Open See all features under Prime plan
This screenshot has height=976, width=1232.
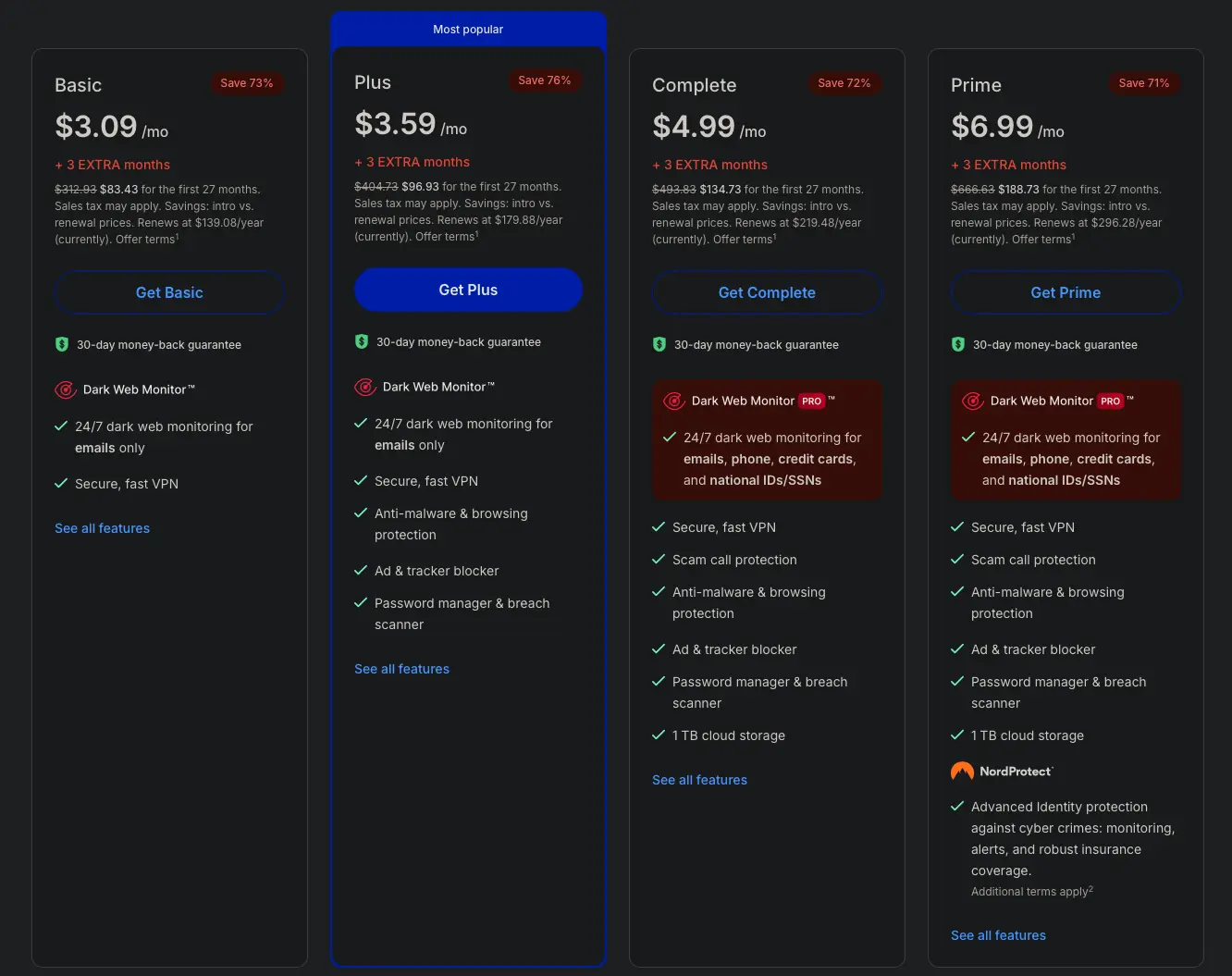point(998,935)
